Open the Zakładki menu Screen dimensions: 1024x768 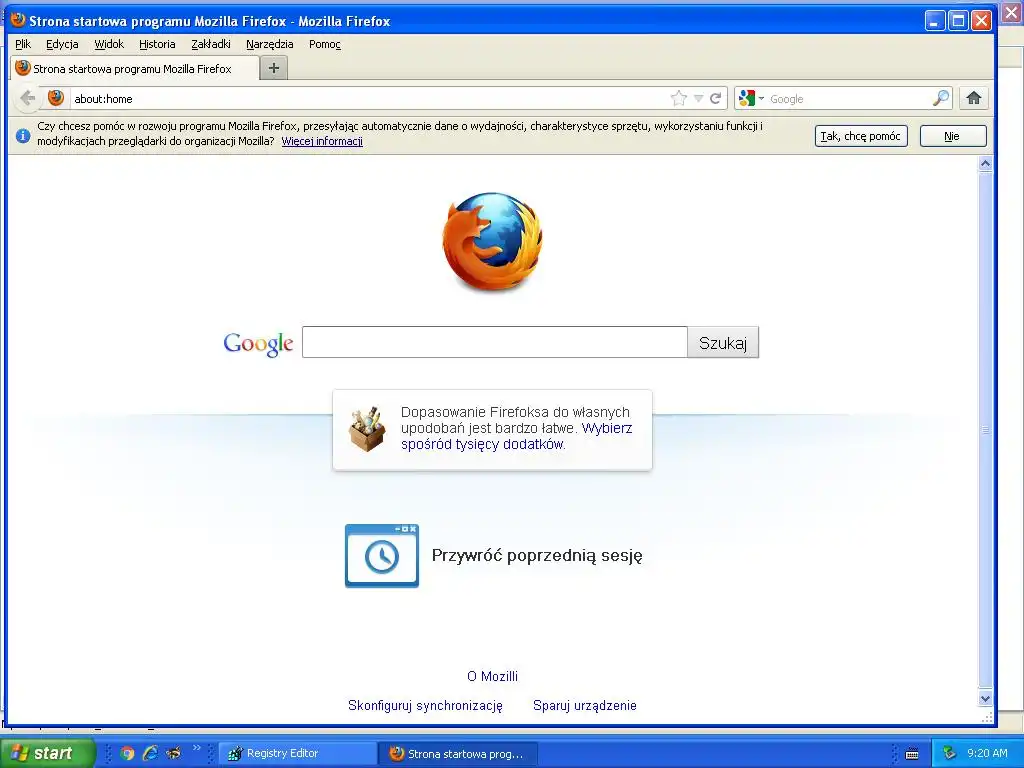pyautogui.click(x=211, y=44)
